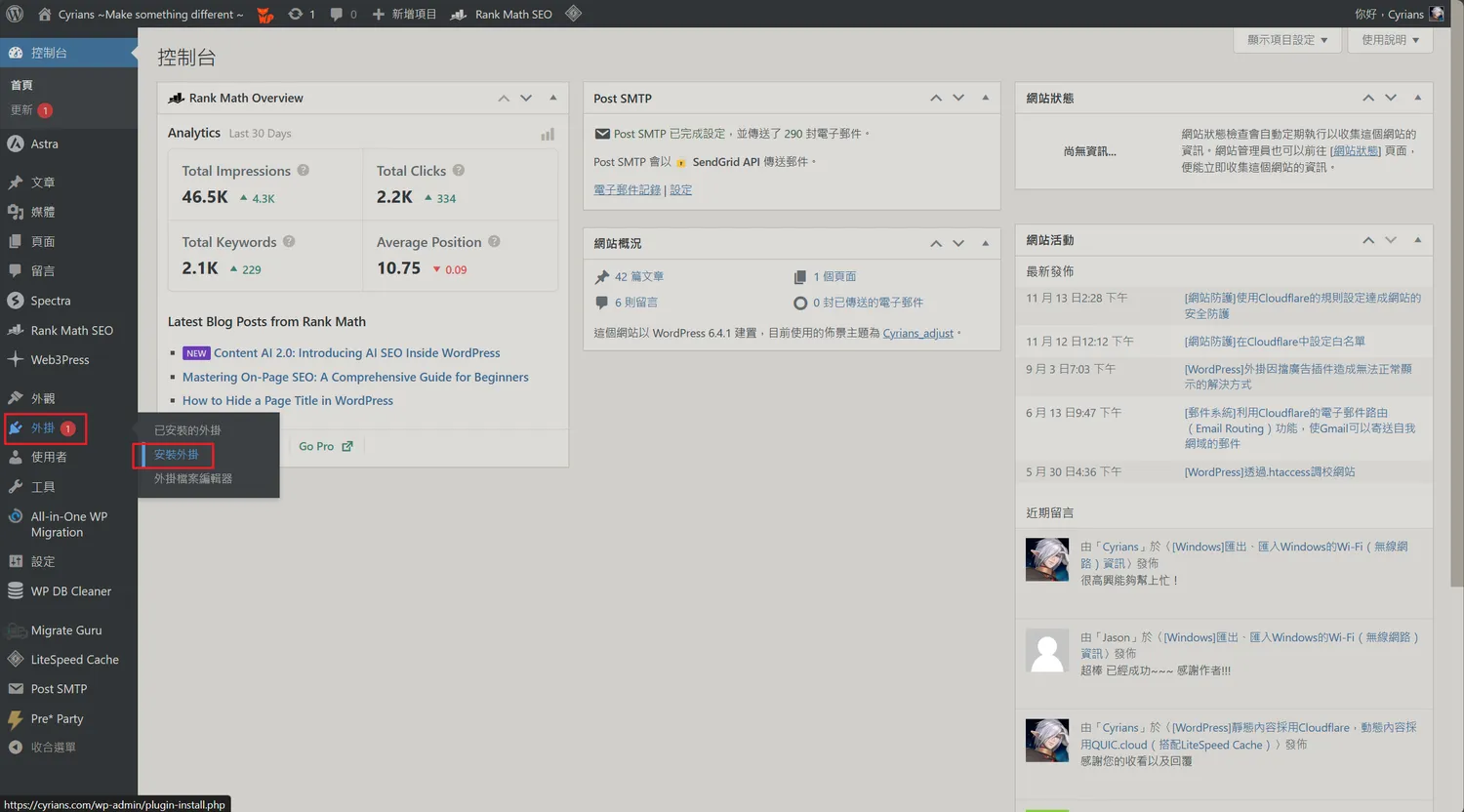Open the 電子郵件記錄 link in Post SMTP
This screenshot has height=812, width=1464.
627,190
